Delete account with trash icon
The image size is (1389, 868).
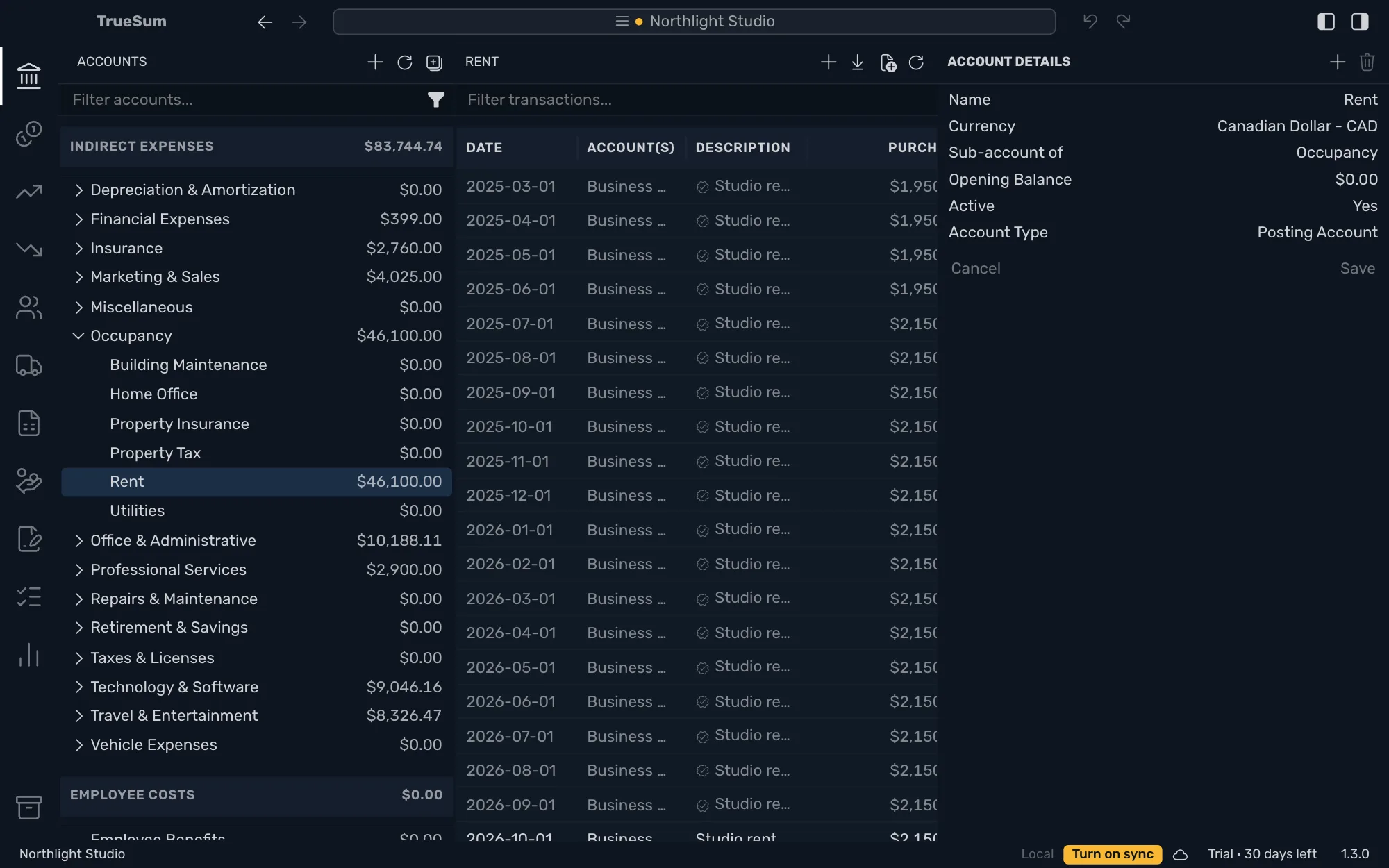click(x=1367, y=62)
